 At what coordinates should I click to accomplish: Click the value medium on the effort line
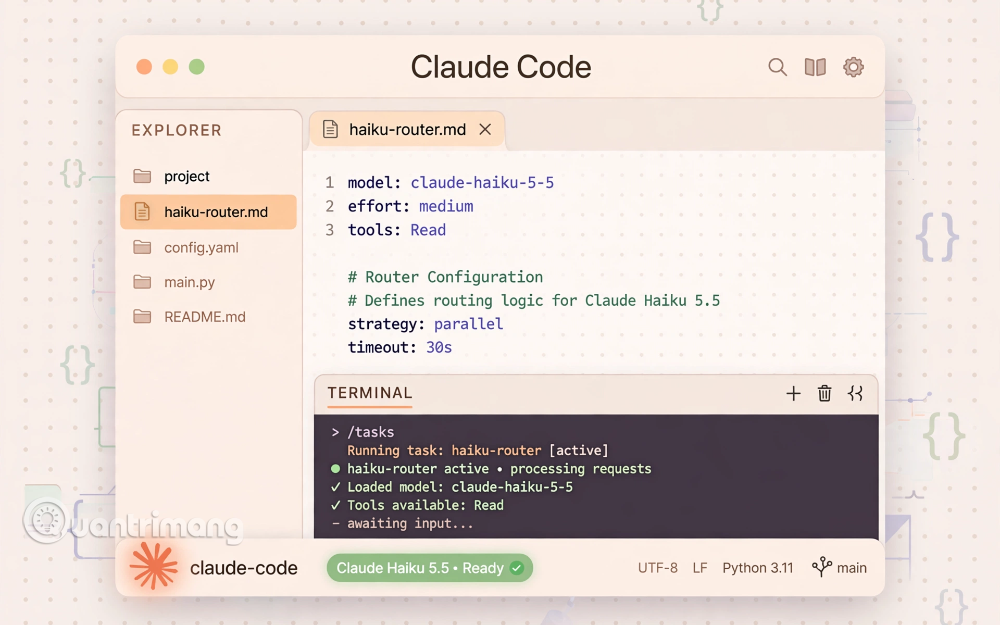pyautogui.click(x=446, y=206)
